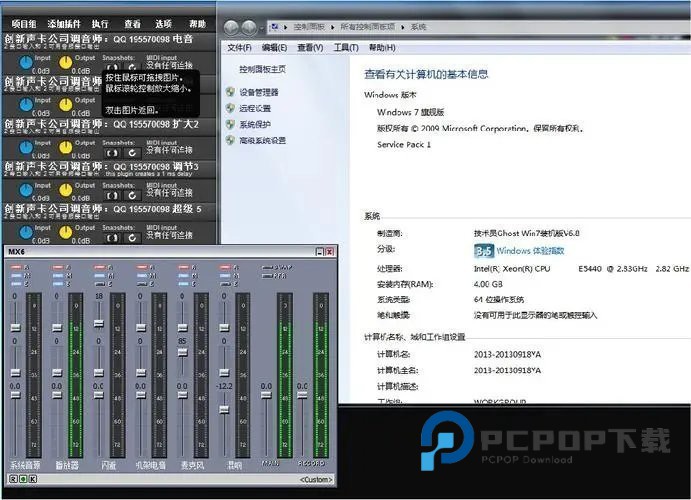Store a snapshot for the 调节3 plugin
The width and height of the screenshot is (691, 500).
click(112, 195)
